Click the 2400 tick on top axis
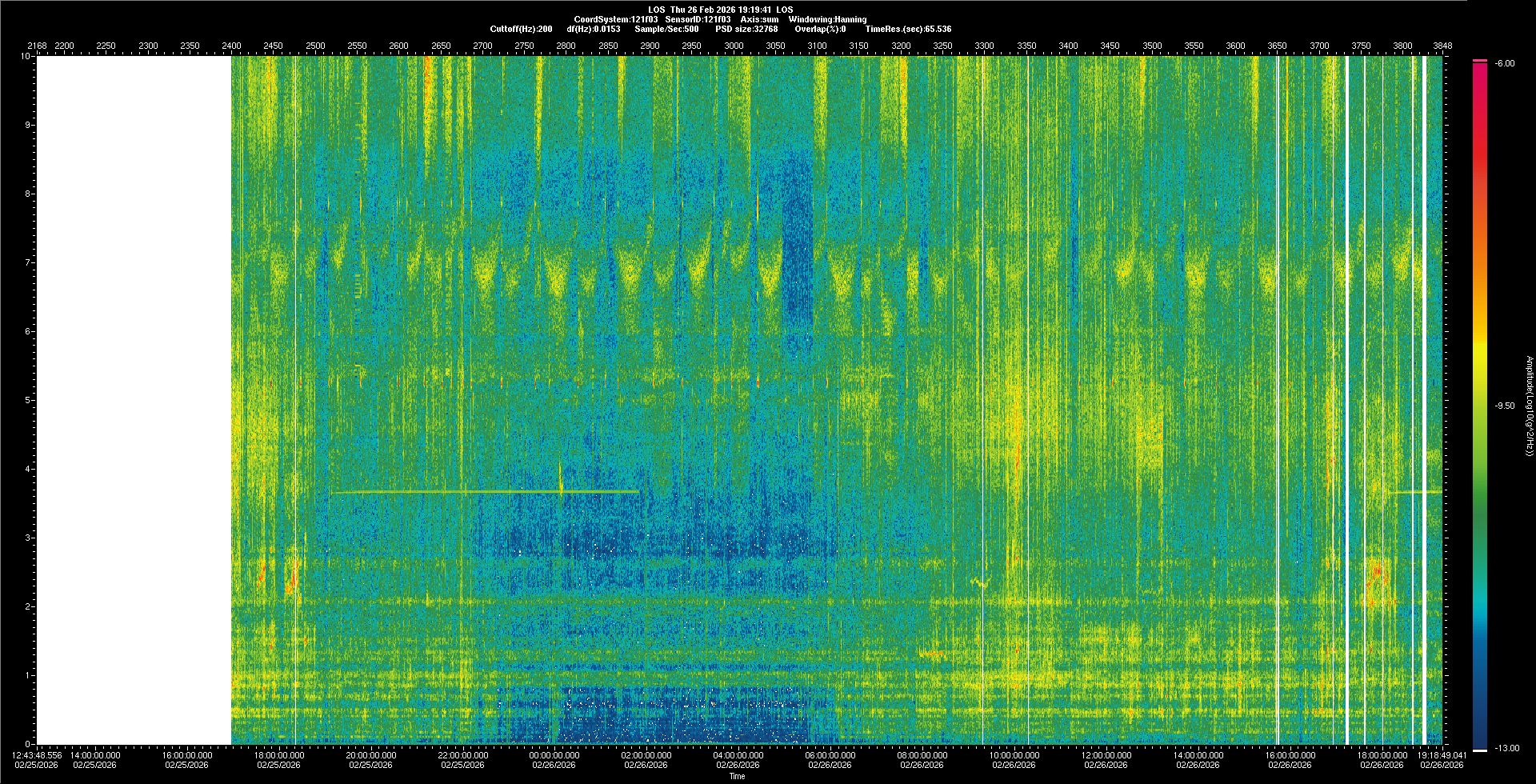This screenshot has height=784, width=1536. coord(231,46)
